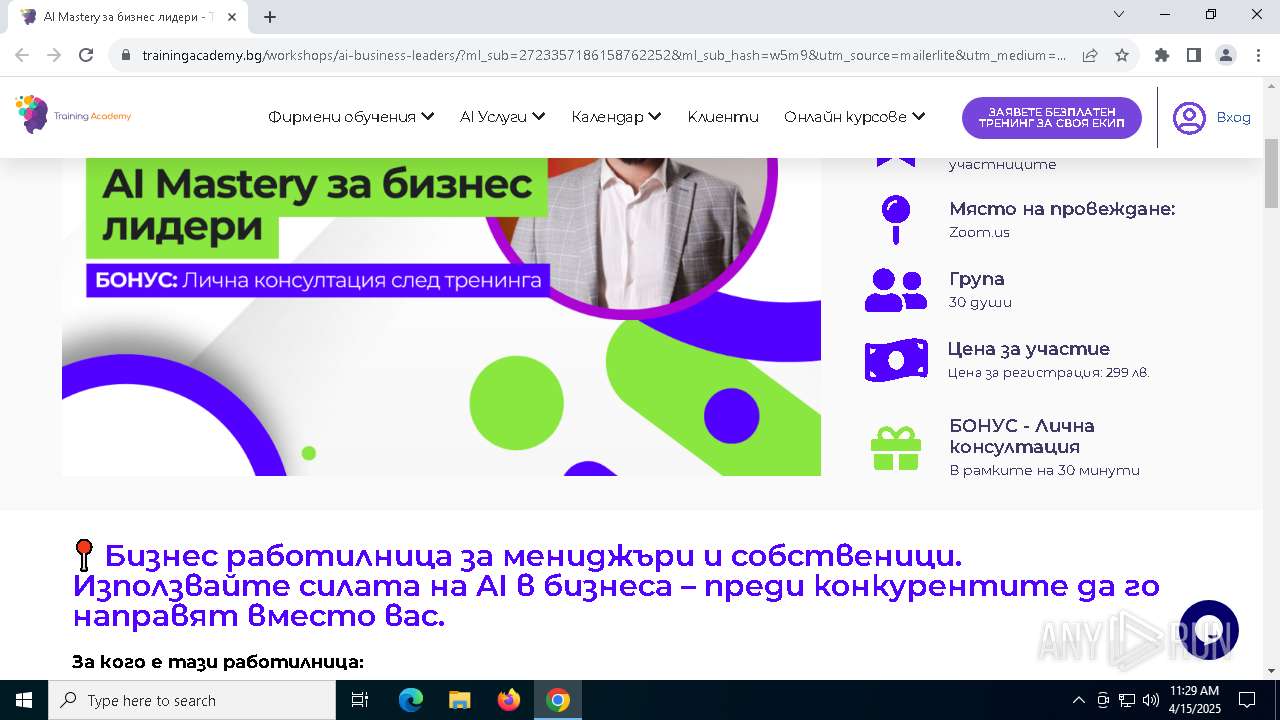Click the 'Zoom.us' location text
1280x720 pixels.
click(x=979, y=232)
